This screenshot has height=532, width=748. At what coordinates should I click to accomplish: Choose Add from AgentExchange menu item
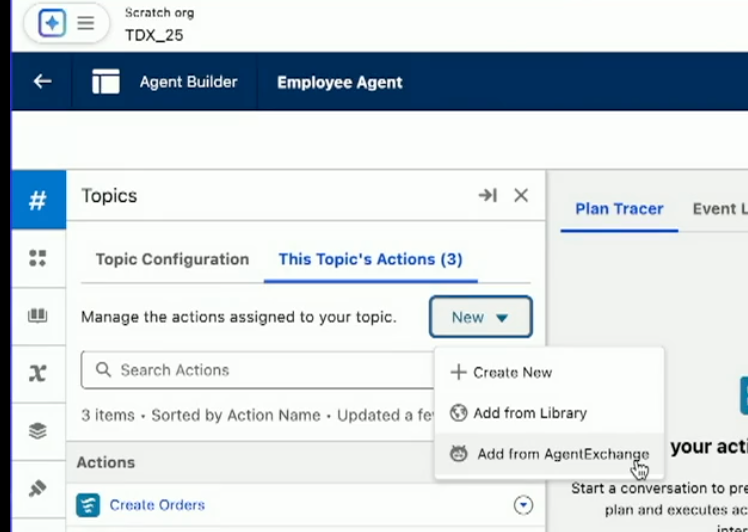click(549, 453)
